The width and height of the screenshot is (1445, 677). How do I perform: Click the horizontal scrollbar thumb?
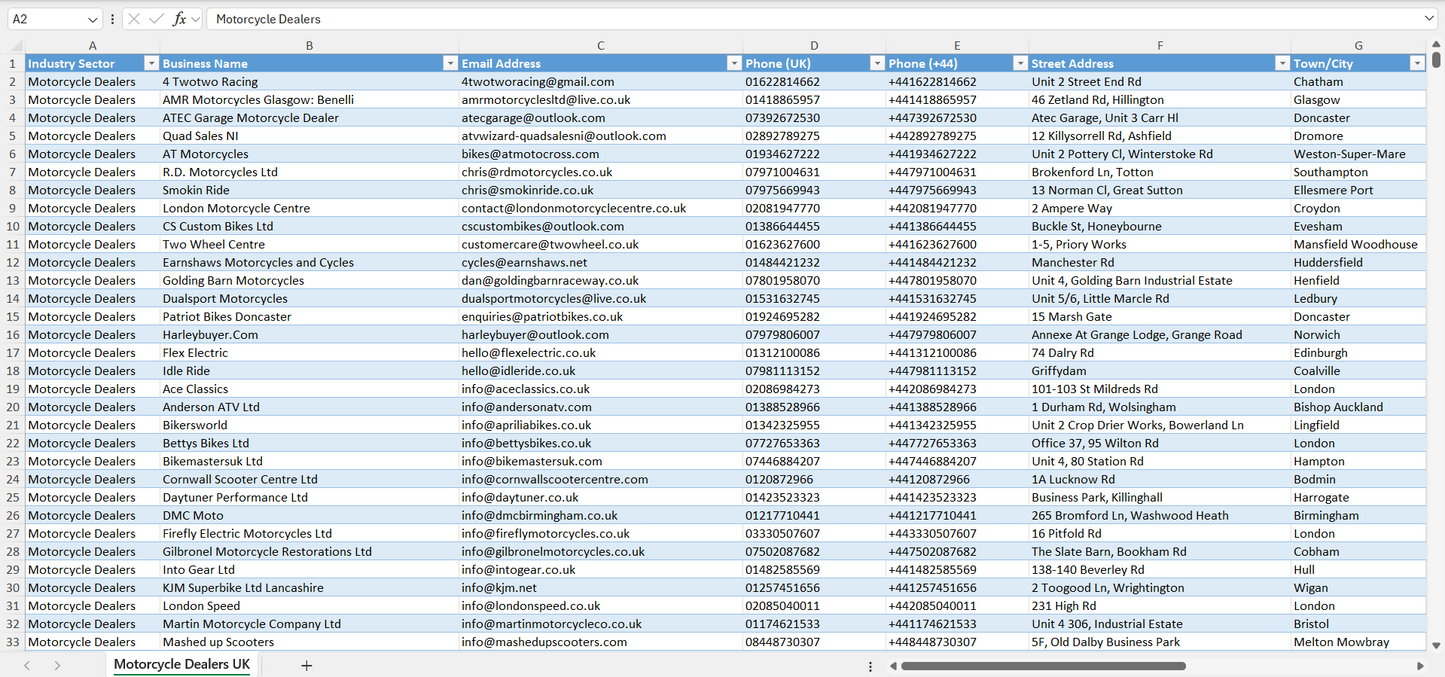(1043, 665)
